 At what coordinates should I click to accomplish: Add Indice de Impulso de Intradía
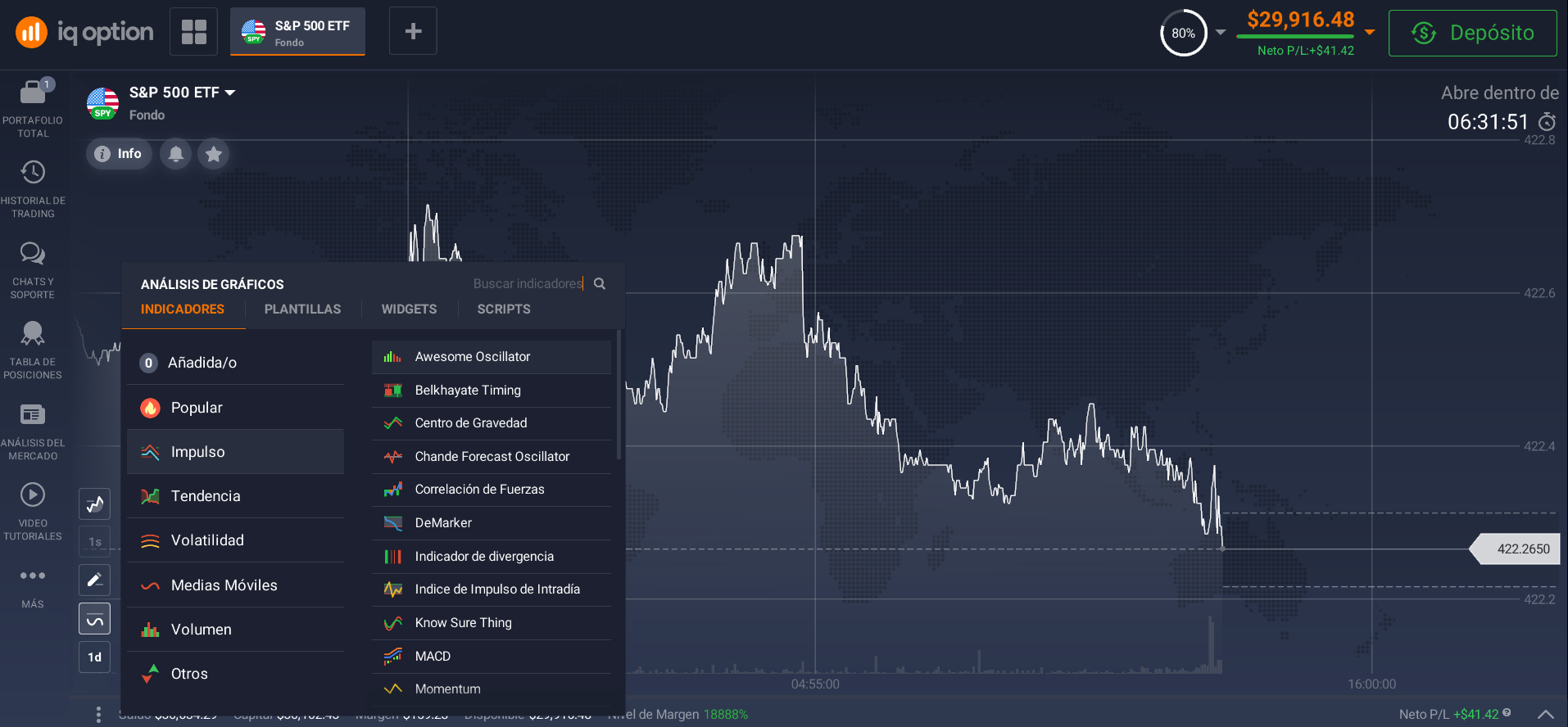coord(492,589)
